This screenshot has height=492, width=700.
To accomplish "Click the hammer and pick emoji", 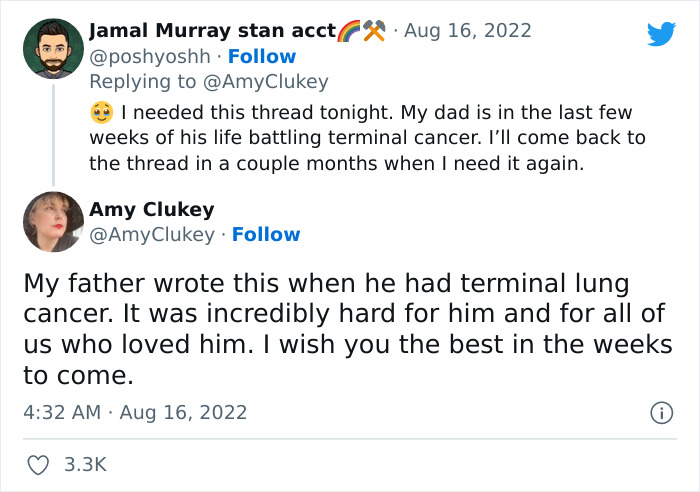I will click(374, 32).
